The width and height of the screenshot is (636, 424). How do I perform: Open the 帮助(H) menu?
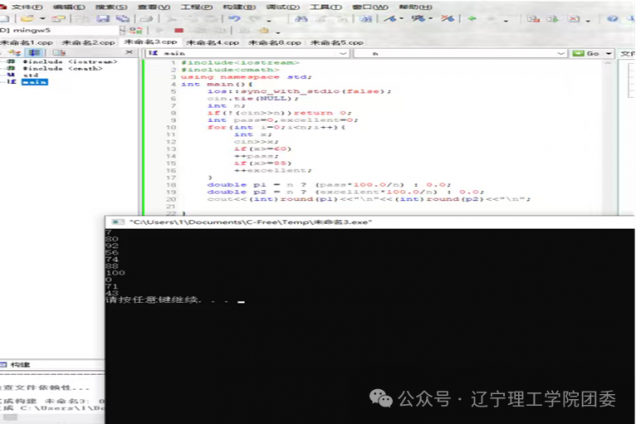[x=415, y=7]
